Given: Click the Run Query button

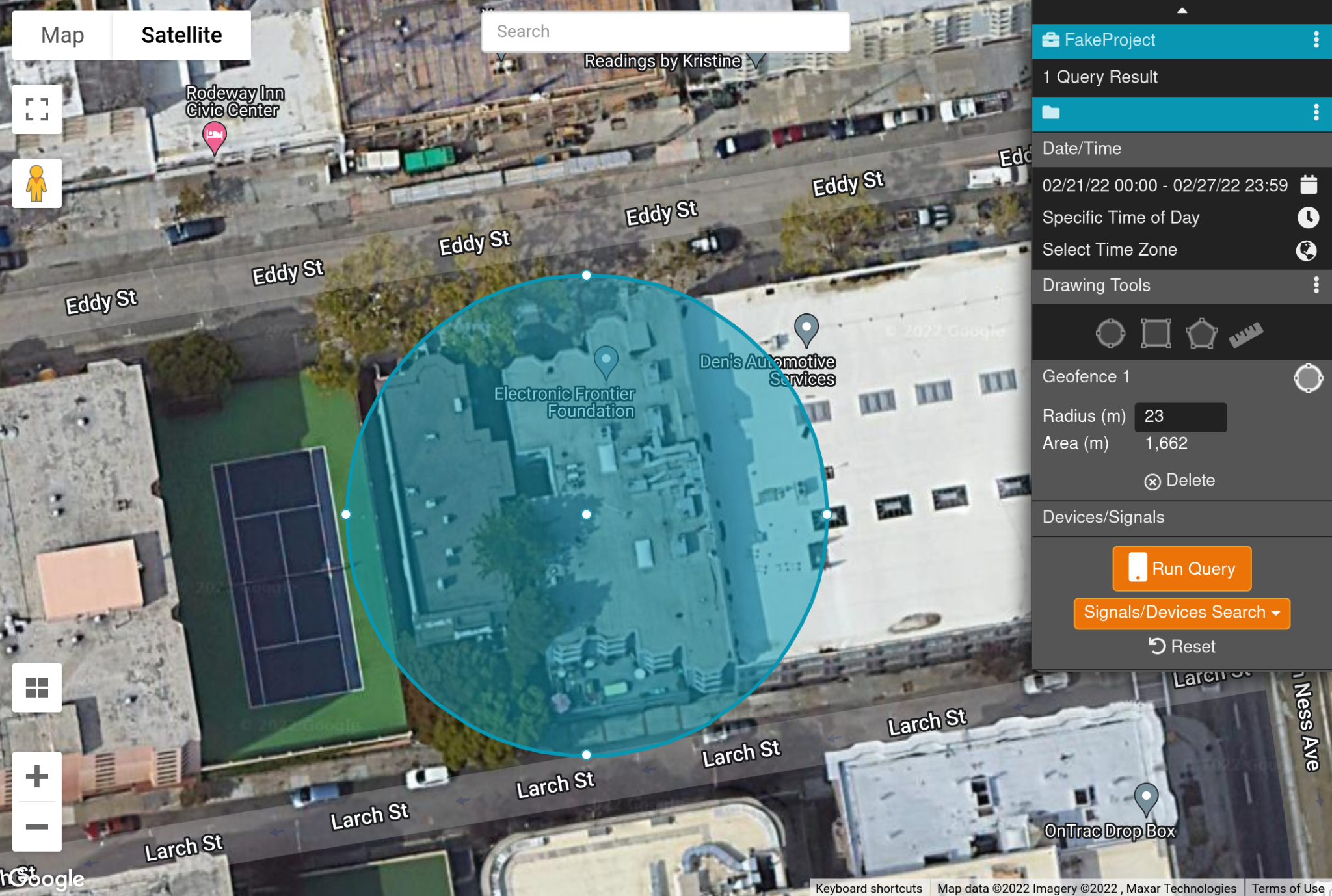Looking at the screenshot, I should tap(1181, 568).
